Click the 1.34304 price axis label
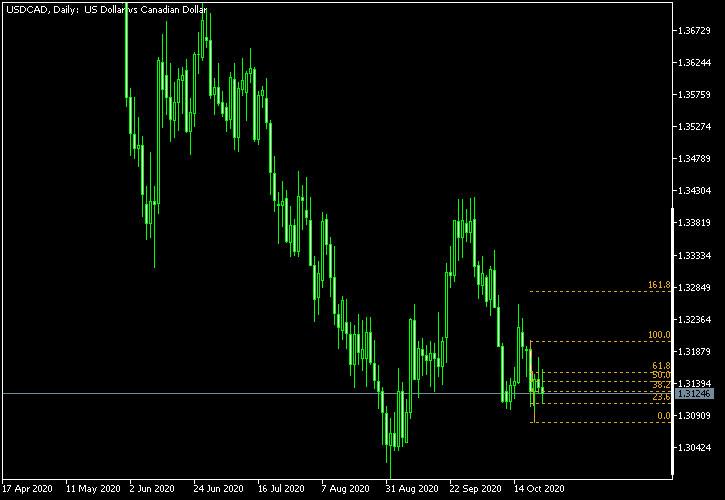The height and width of the screenshot is (500, 725). [x=694, y=191]
